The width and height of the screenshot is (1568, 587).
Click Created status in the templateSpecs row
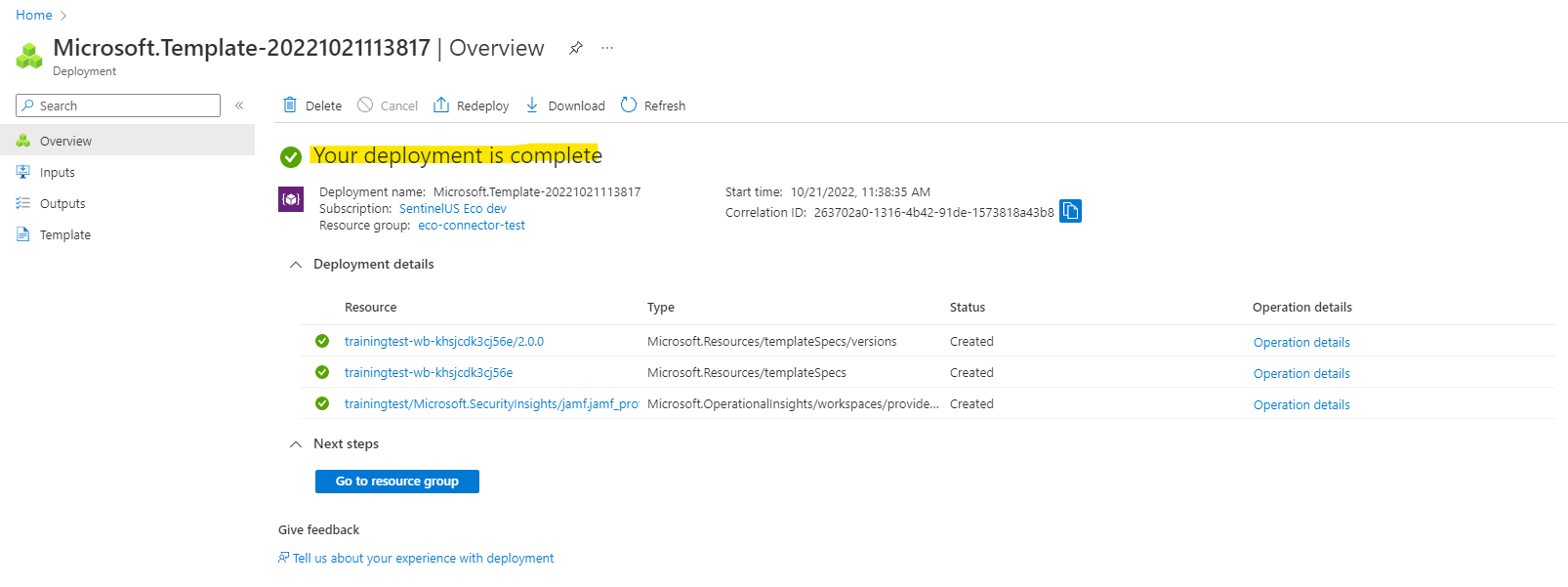coord(971,372)
